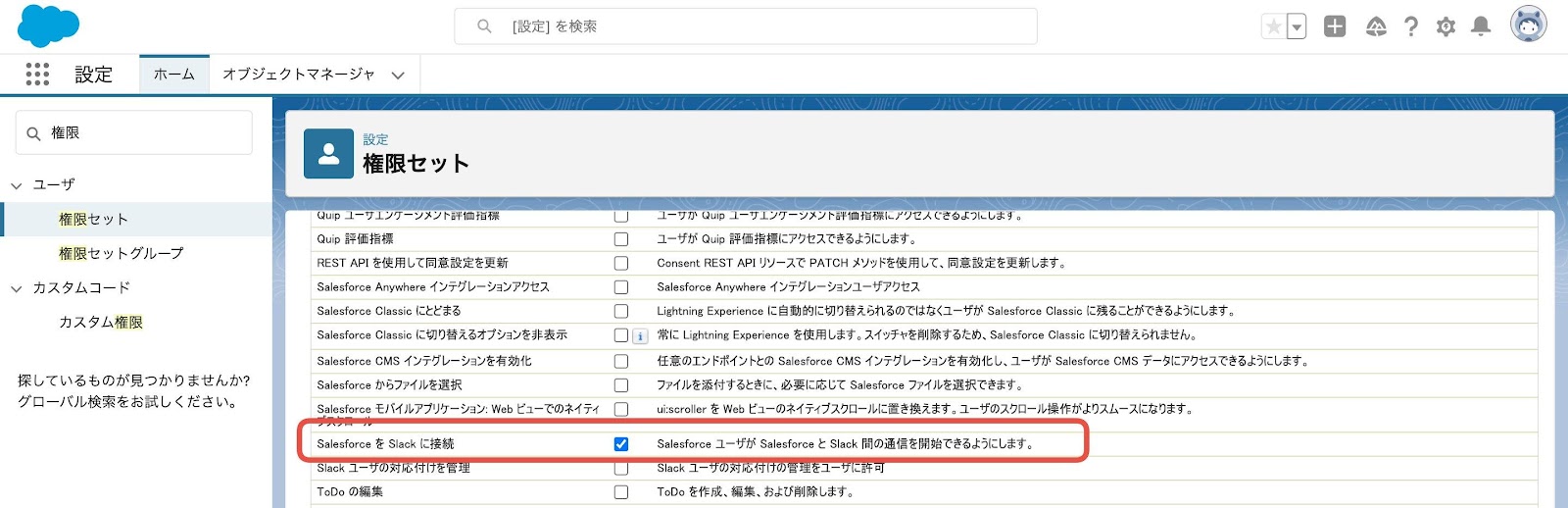The image size is (1568, 508).
Task: Check REST API を使用して同意設定を更新 checkbox
Action: pyautogui.click(x=621, y=264)
